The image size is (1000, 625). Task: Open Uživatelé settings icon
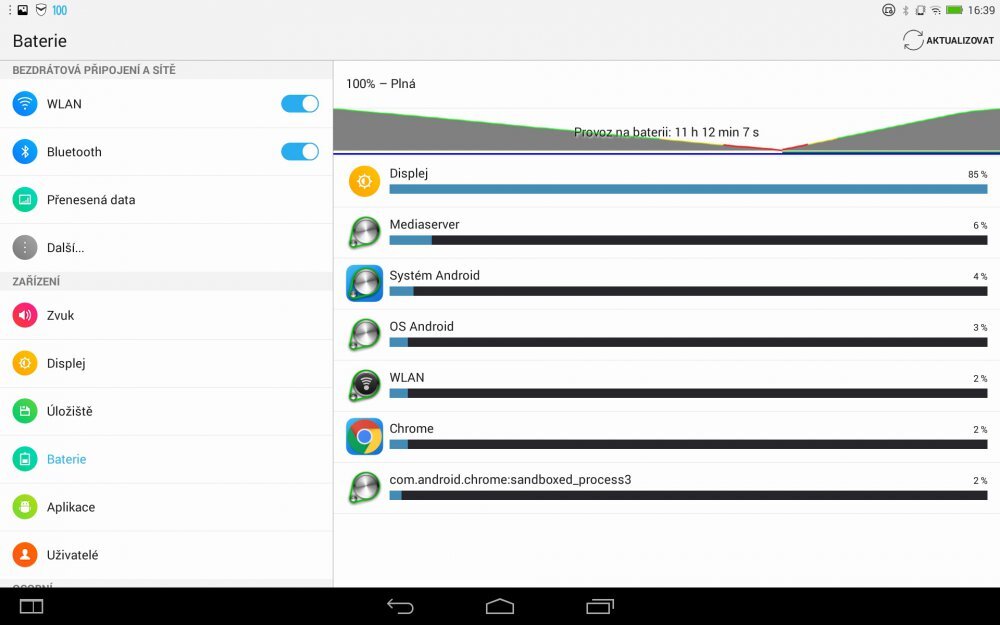pos(24,555)
